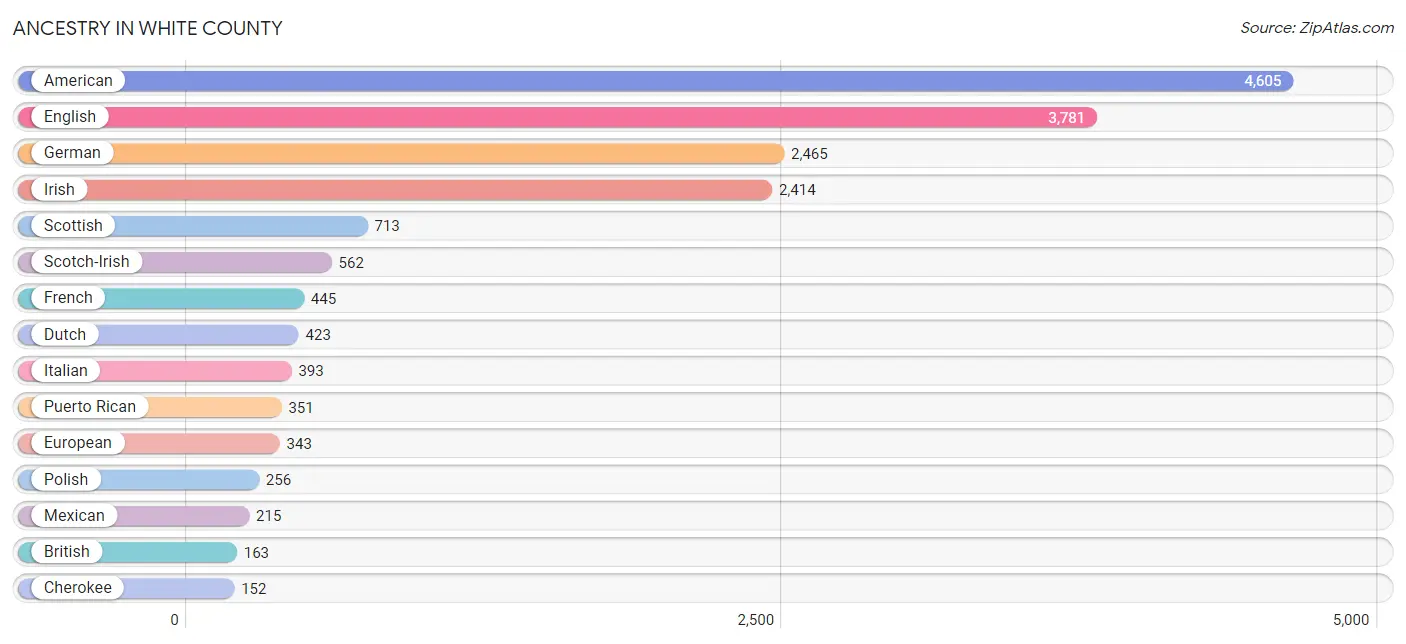
Task: Select the Puerto Rican label
Action: point(90,407)
